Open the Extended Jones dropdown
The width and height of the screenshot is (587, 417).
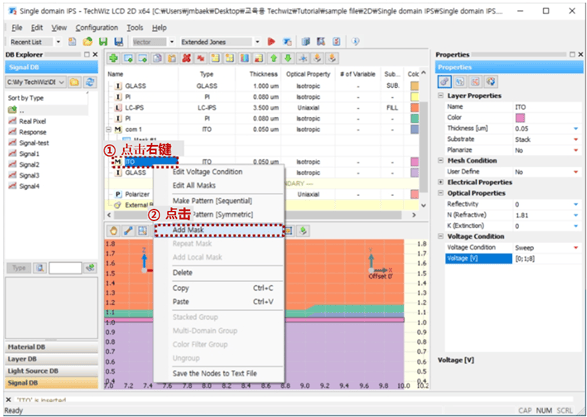(x=258, y=42)
